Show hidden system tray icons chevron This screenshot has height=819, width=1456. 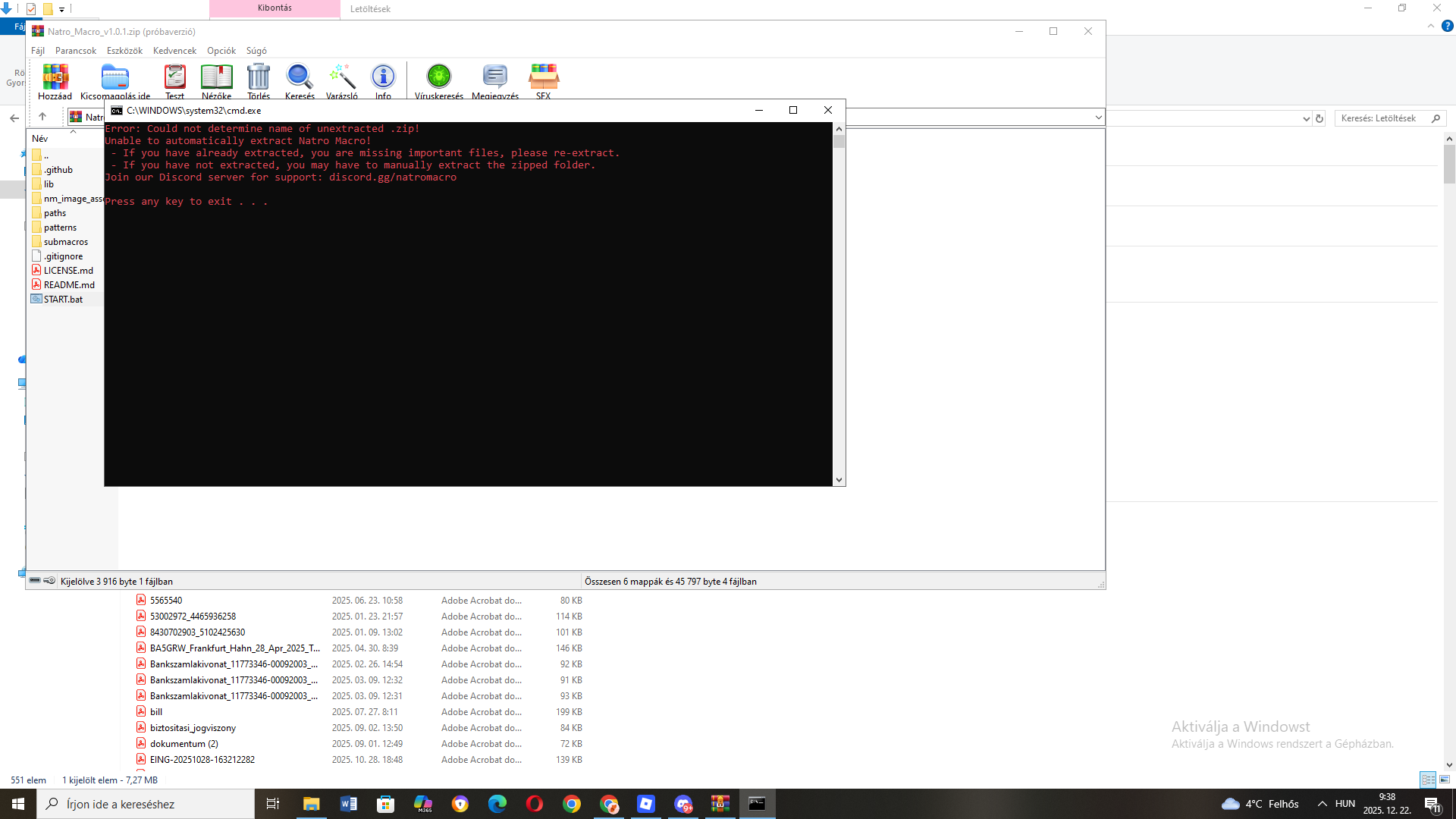click(x=1322, y=804)
